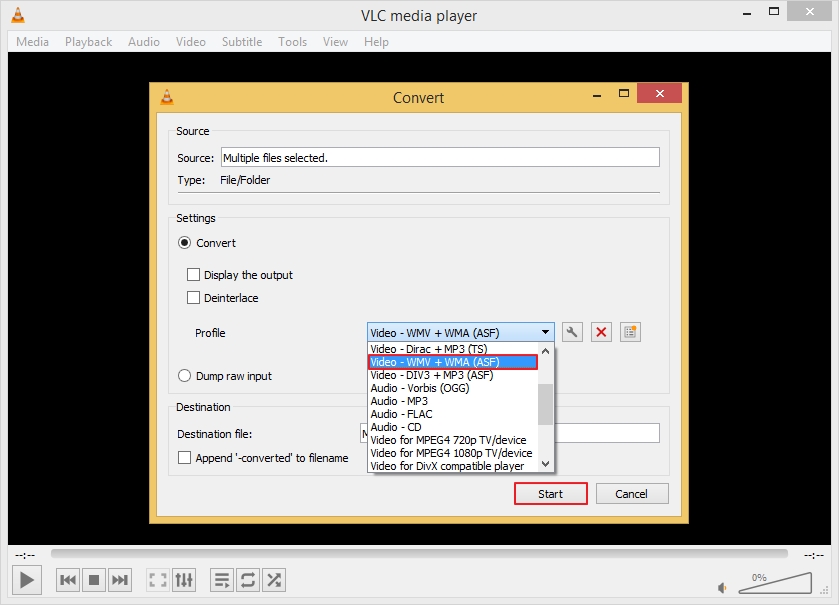This screenshot has width=839, height=605.
Task: Click the Play button in VLC
Action: (x=27, y=580)
